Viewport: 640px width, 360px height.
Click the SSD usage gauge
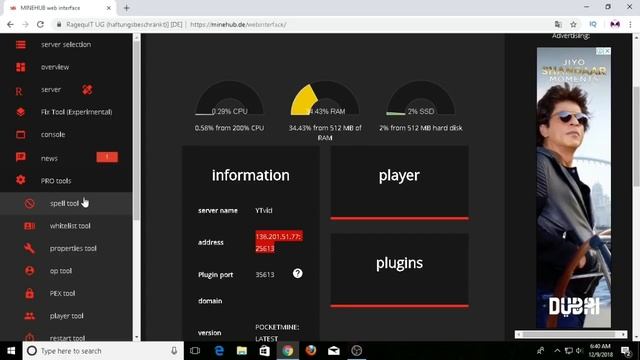pyautogui.click(x=421, y=98)
